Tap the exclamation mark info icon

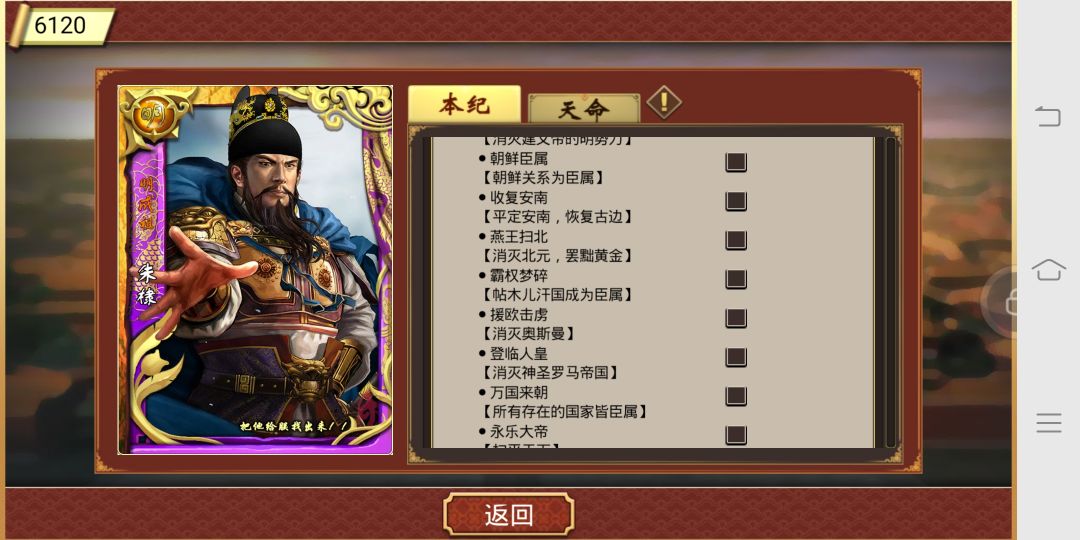pyautogui.click(x=664, y=103)
